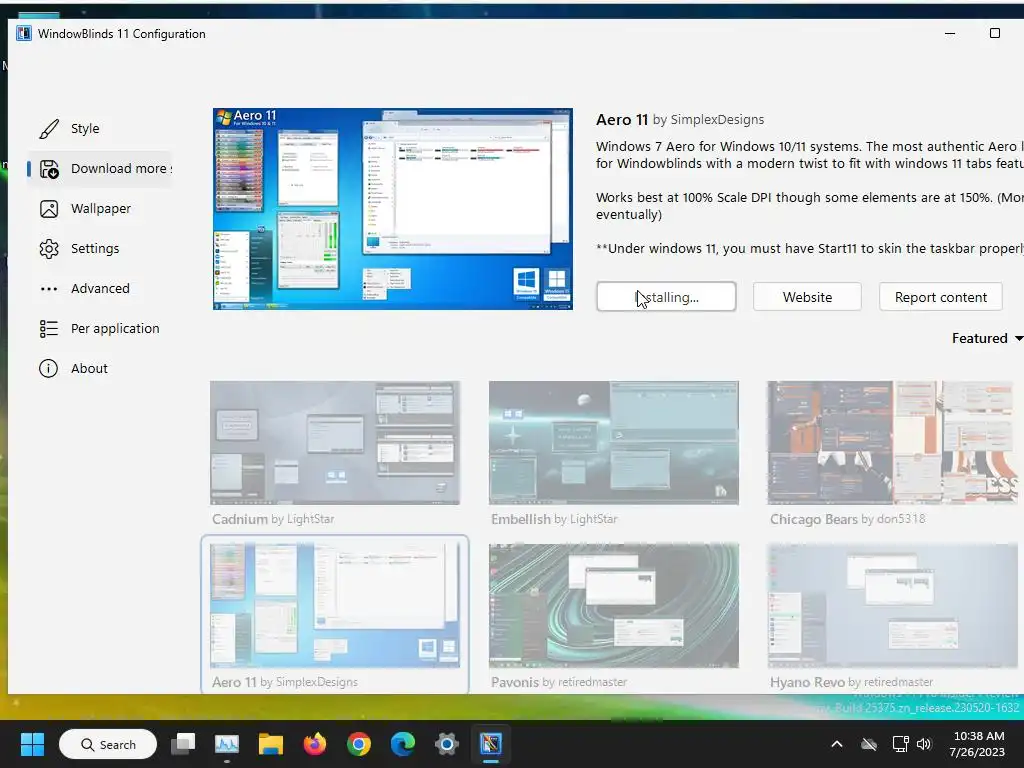This screenshot has height=768, width=1024.
Task: Click the WindowBlinds taskbar icon
Action: (490, 744)
